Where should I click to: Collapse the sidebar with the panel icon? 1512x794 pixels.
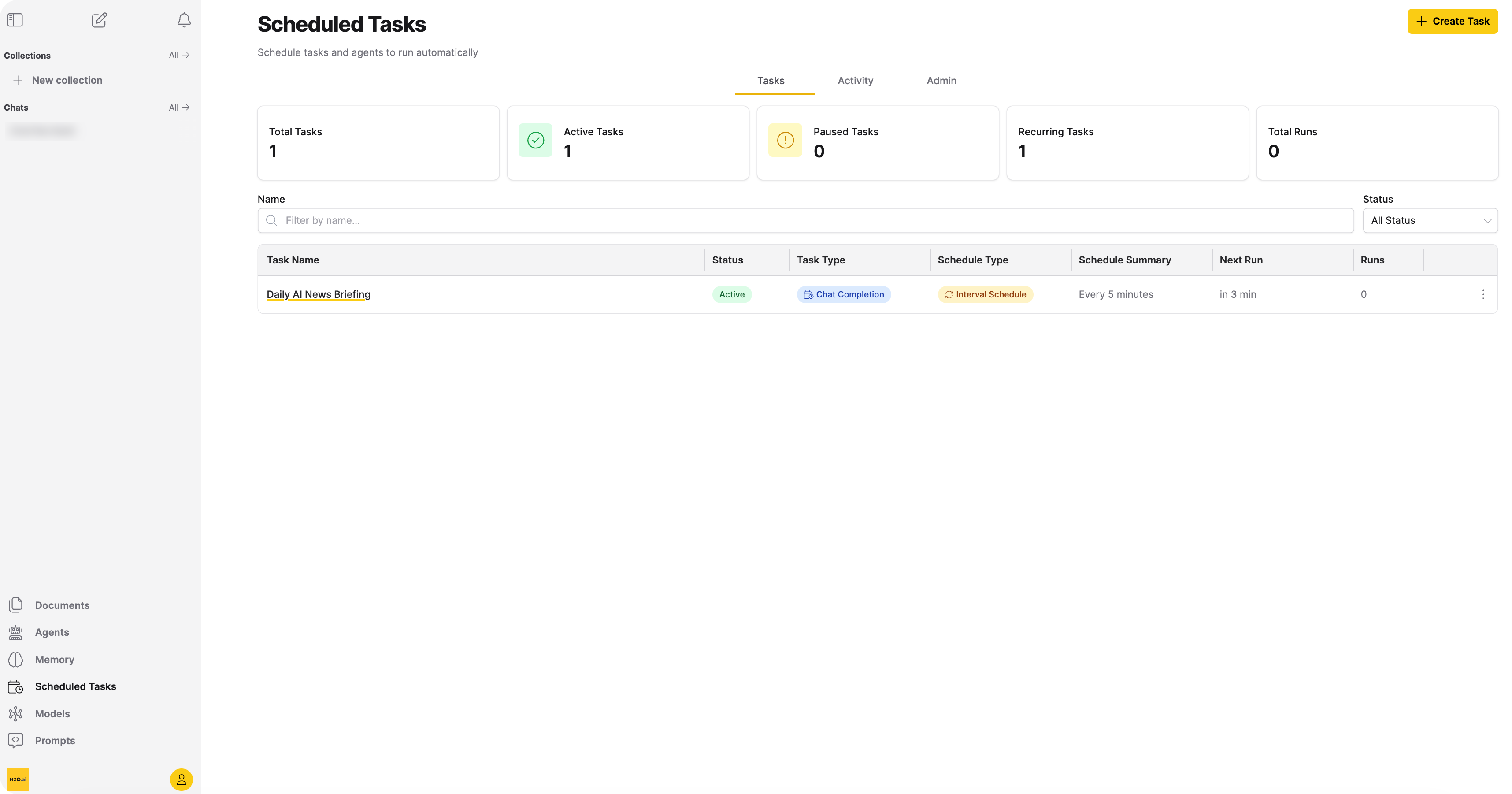15,20
